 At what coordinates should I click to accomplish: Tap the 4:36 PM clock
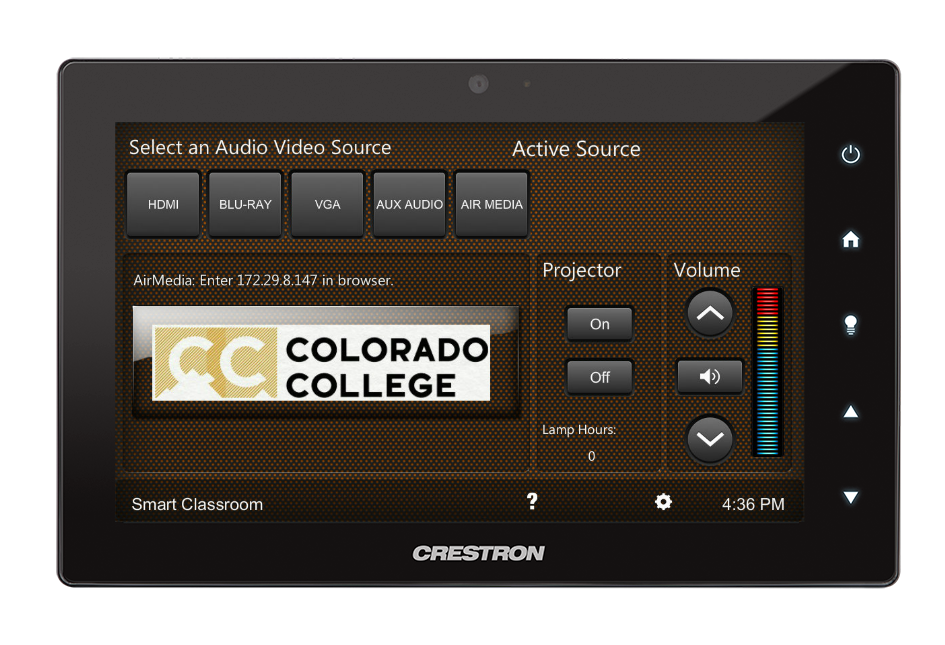(753, 504)
